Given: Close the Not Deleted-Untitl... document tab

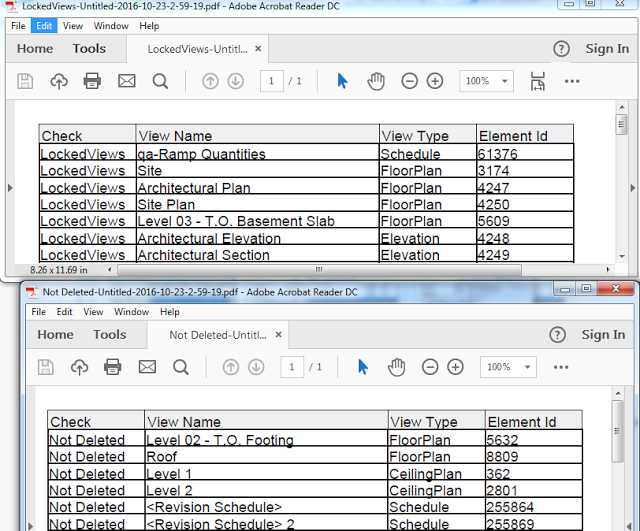Looking at the screenshot, I should click(278, 335).
